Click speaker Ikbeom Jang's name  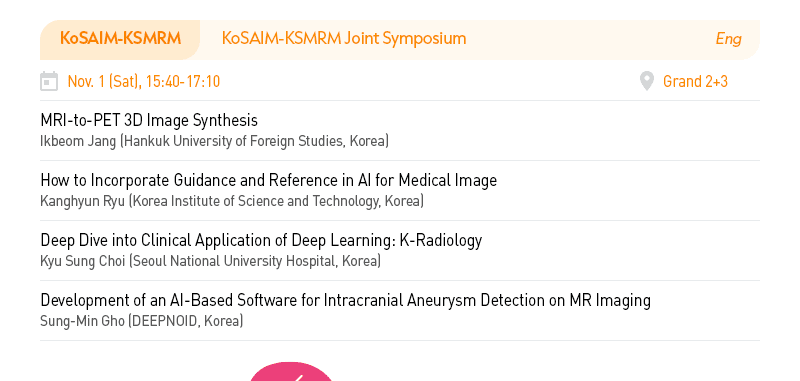pyautogui.click(x=78, y=141)
